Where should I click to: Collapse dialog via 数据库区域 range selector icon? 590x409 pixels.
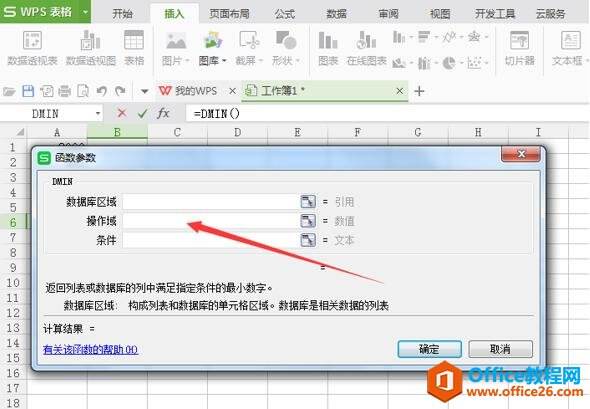point(308,202)
